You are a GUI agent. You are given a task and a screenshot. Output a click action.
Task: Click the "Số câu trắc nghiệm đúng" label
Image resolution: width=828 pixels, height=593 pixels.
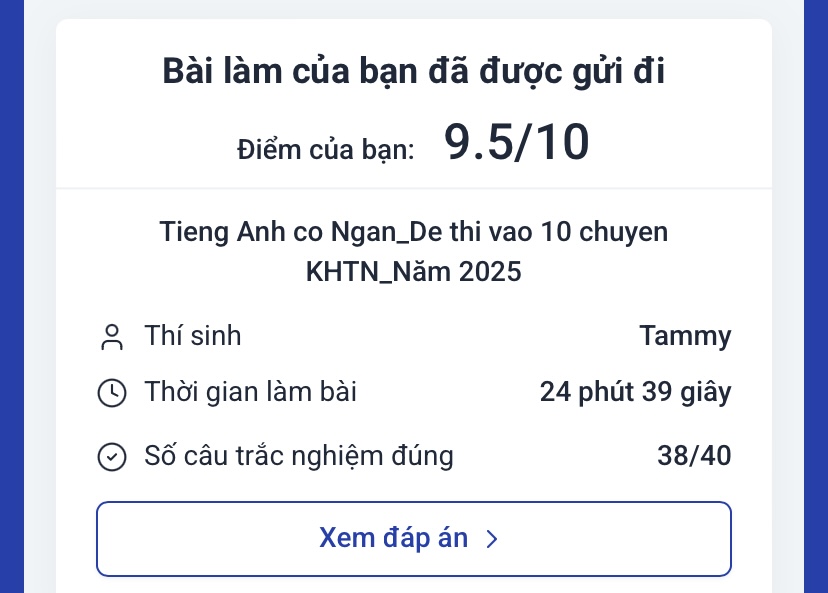click(x=299, y=456)
